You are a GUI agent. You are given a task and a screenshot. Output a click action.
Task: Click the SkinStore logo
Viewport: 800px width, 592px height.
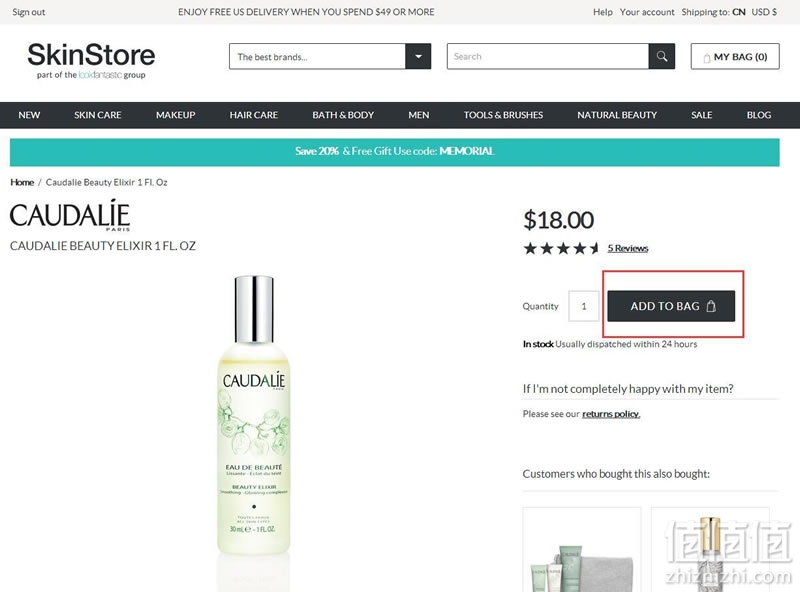click(91, 60)
